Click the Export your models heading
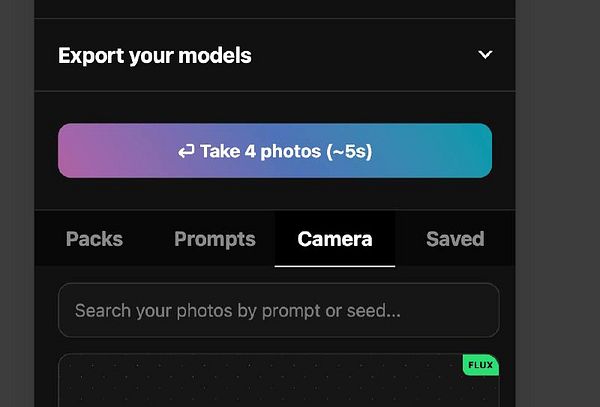Viewport: 600px width, 407px height. [x=155, y=55]
